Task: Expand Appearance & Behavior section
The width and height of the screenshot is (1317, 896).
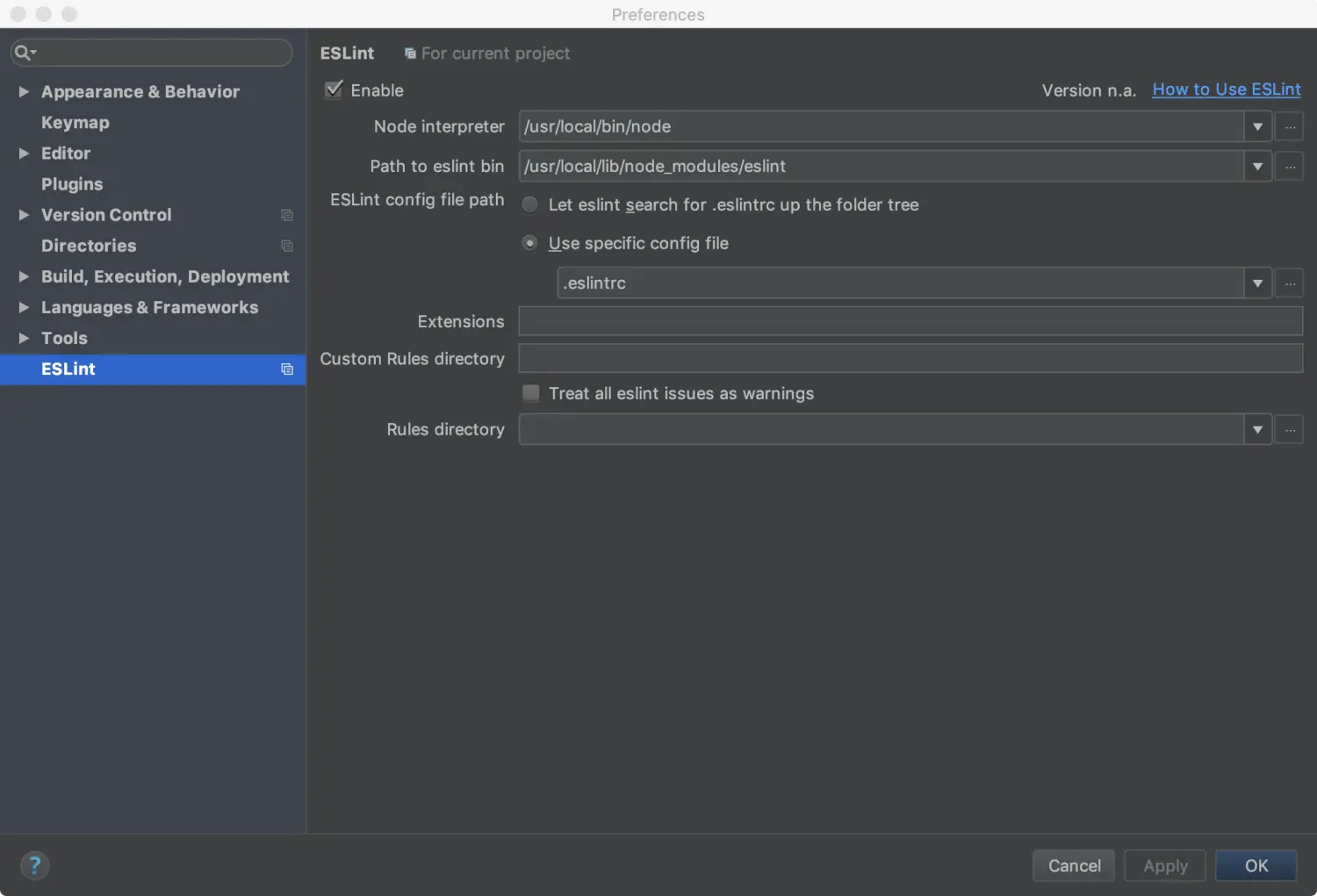Action: 24,91
